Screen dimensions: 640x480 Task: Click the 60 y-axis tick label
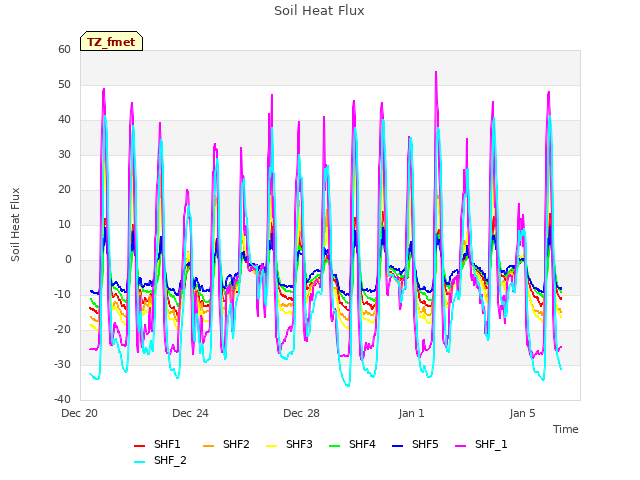[64, 49]
